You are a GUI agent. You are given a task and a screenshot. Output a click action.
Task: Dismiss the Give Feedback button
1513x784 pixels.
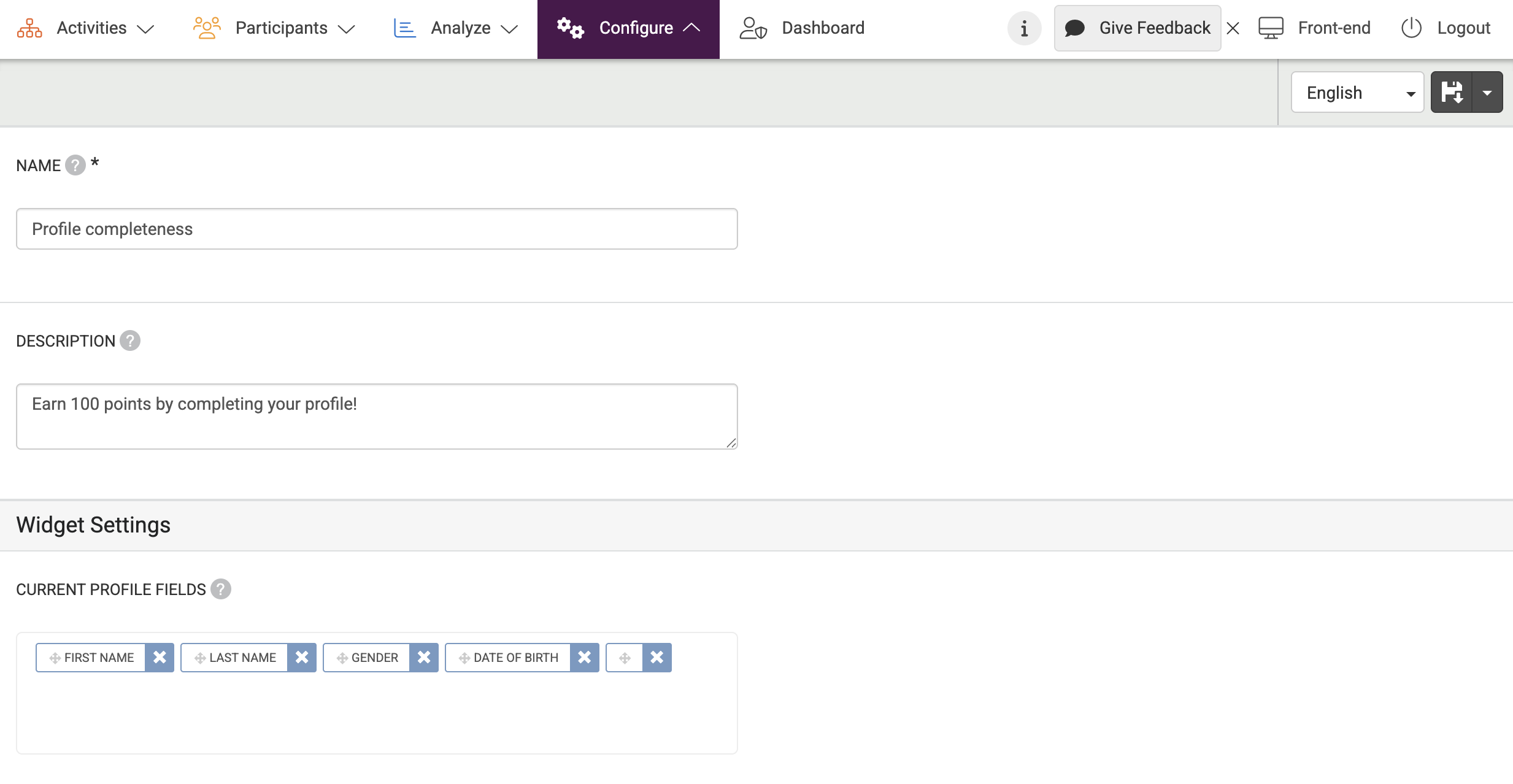click(1233, 28)
